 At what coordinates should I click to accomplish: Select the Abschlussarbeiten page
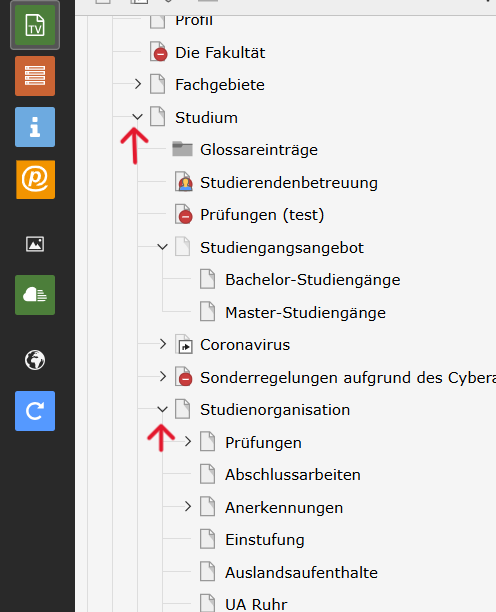[x=293, y=475]
